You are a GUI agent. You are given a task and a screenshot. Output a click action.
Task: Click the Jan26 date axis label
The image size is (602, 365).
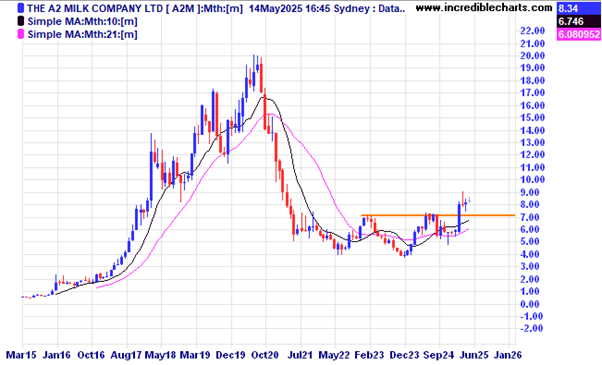508,355
